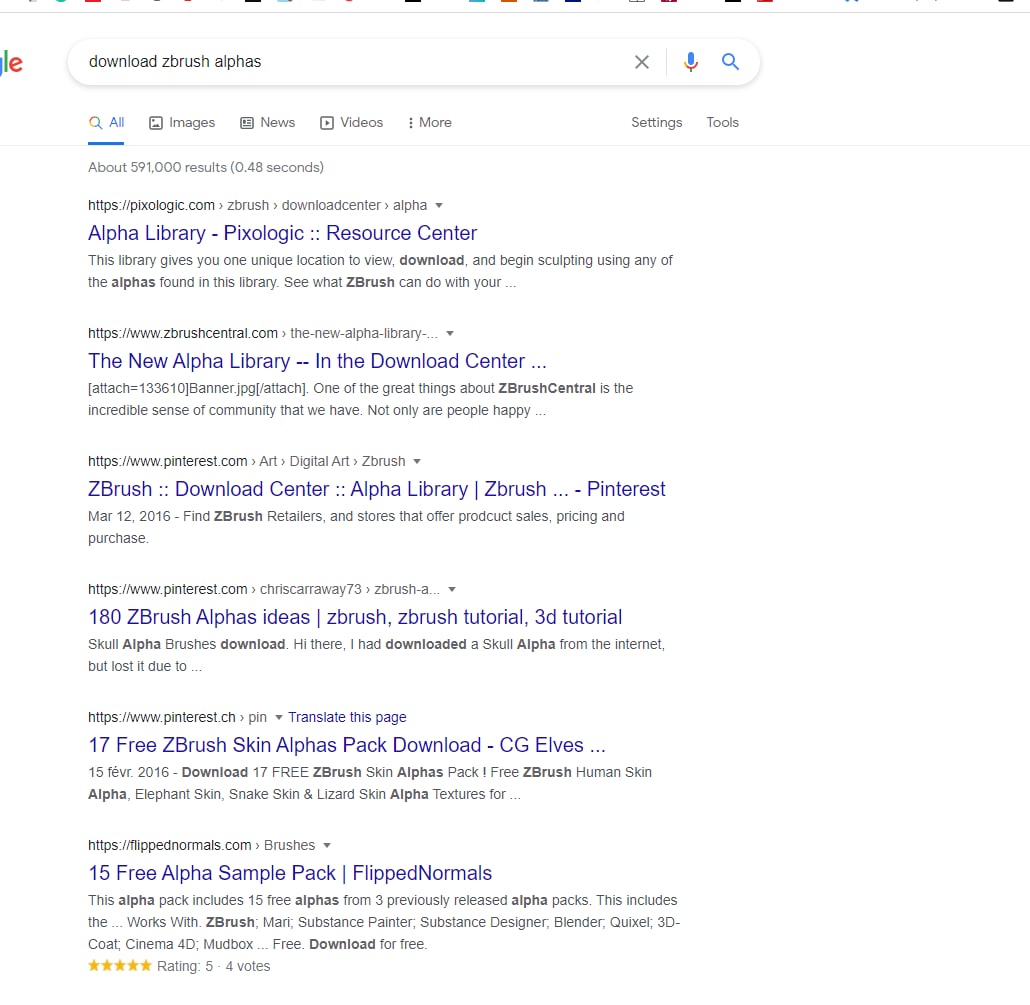Click the pixologic.com breadcrumb URL
The width and height of the screenshot is (1030, 1005).
(258, 206)
